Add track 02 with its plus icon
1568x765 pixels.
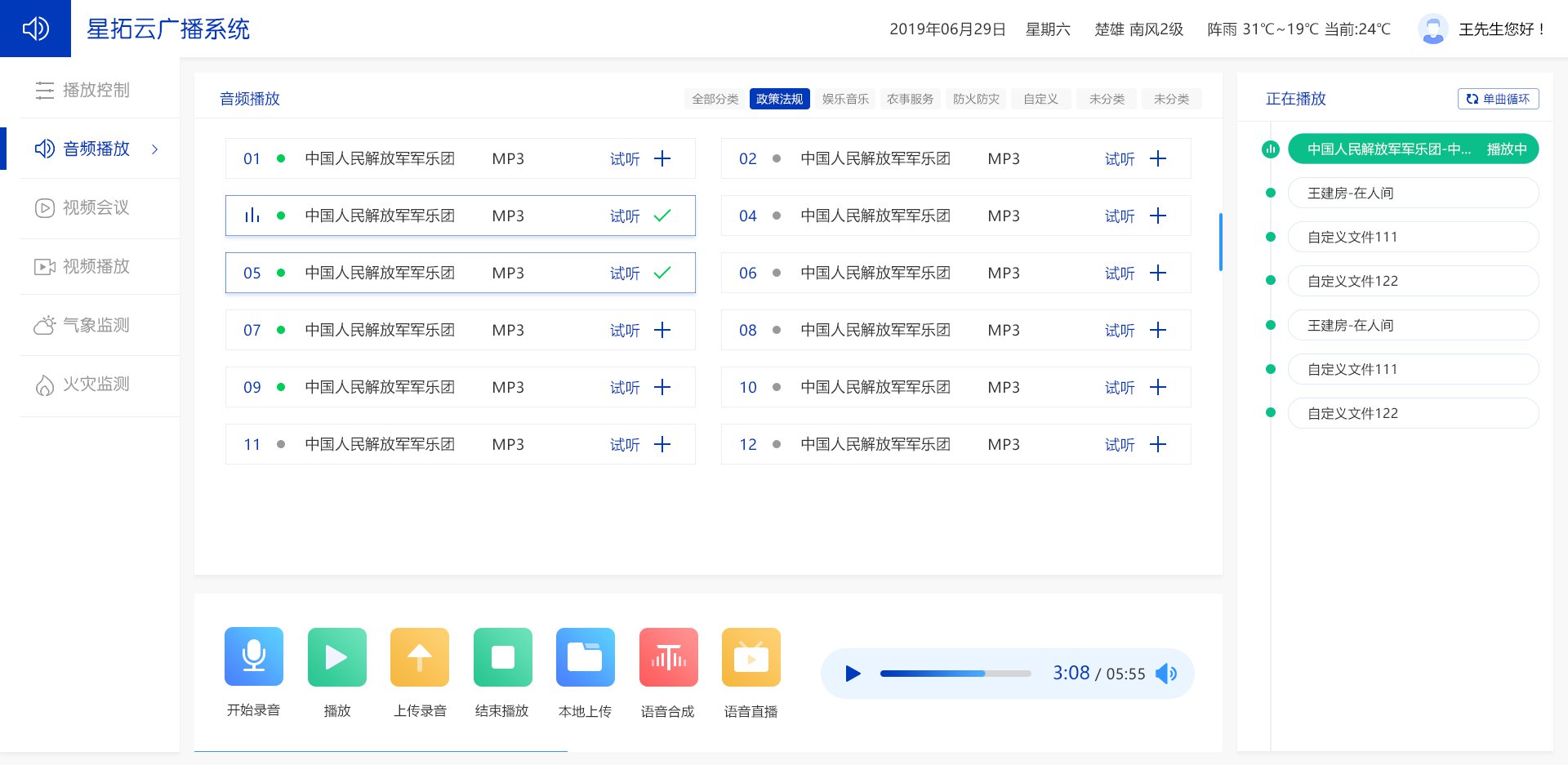click(1158, 158)
